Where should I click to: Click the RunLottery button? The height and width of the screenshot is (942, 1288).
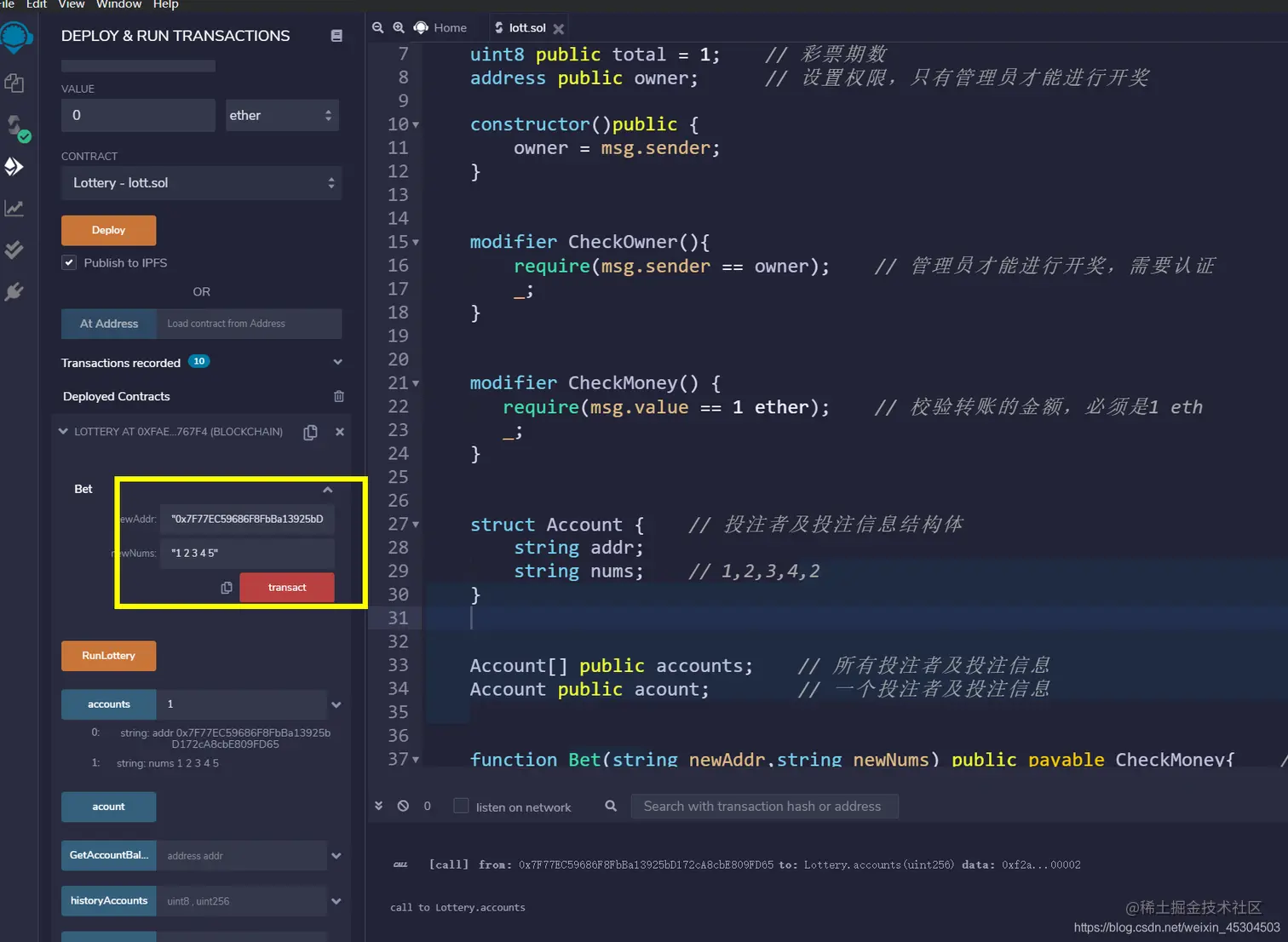pyautogui.click(x=108, y=656)
